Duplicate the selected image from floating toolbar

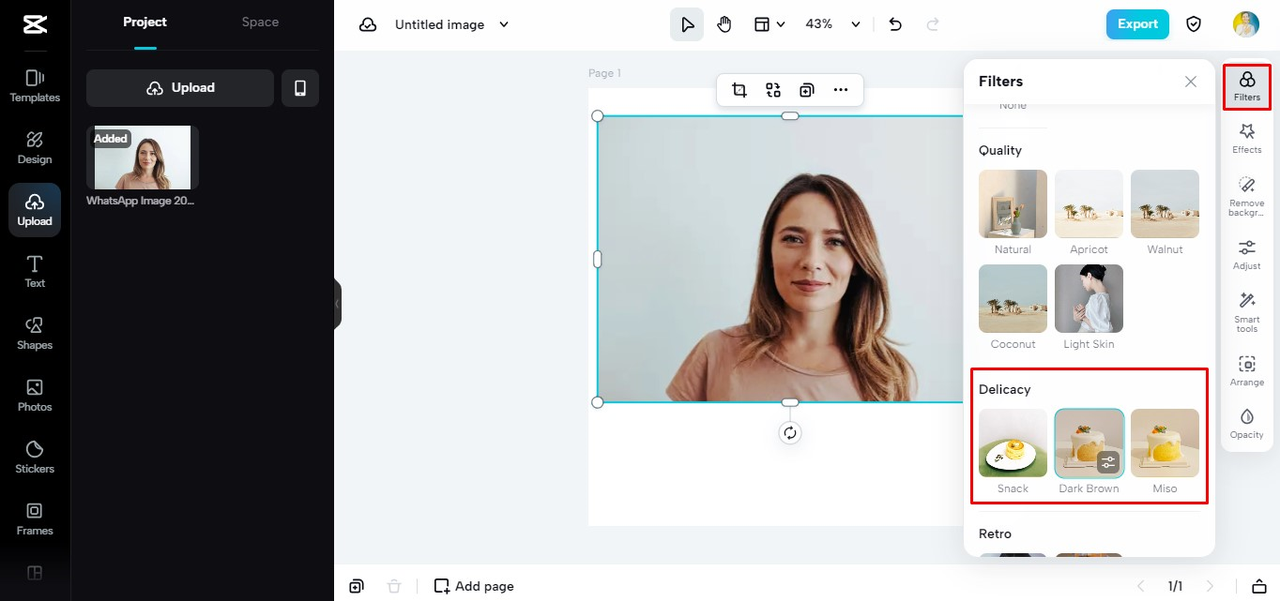tap(807, 90)
